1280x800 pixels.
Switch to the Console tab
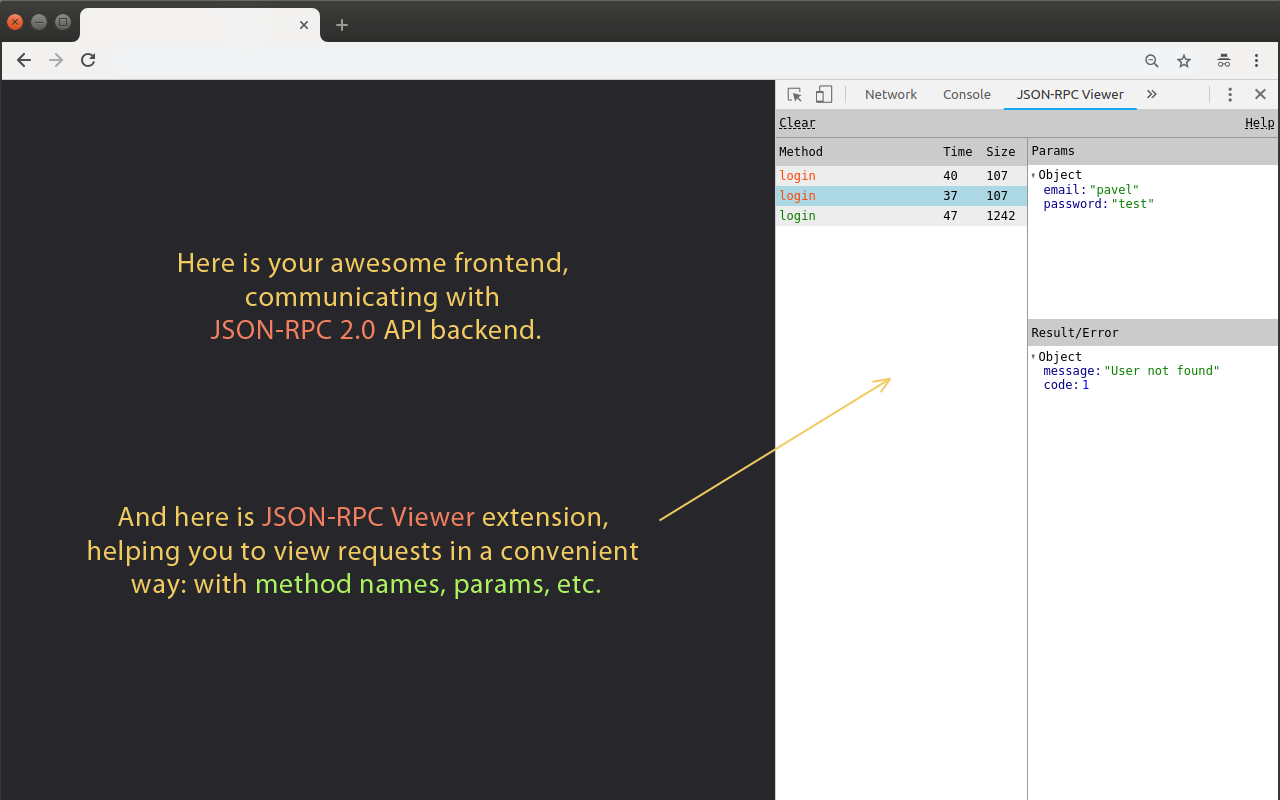coord(966,93)
